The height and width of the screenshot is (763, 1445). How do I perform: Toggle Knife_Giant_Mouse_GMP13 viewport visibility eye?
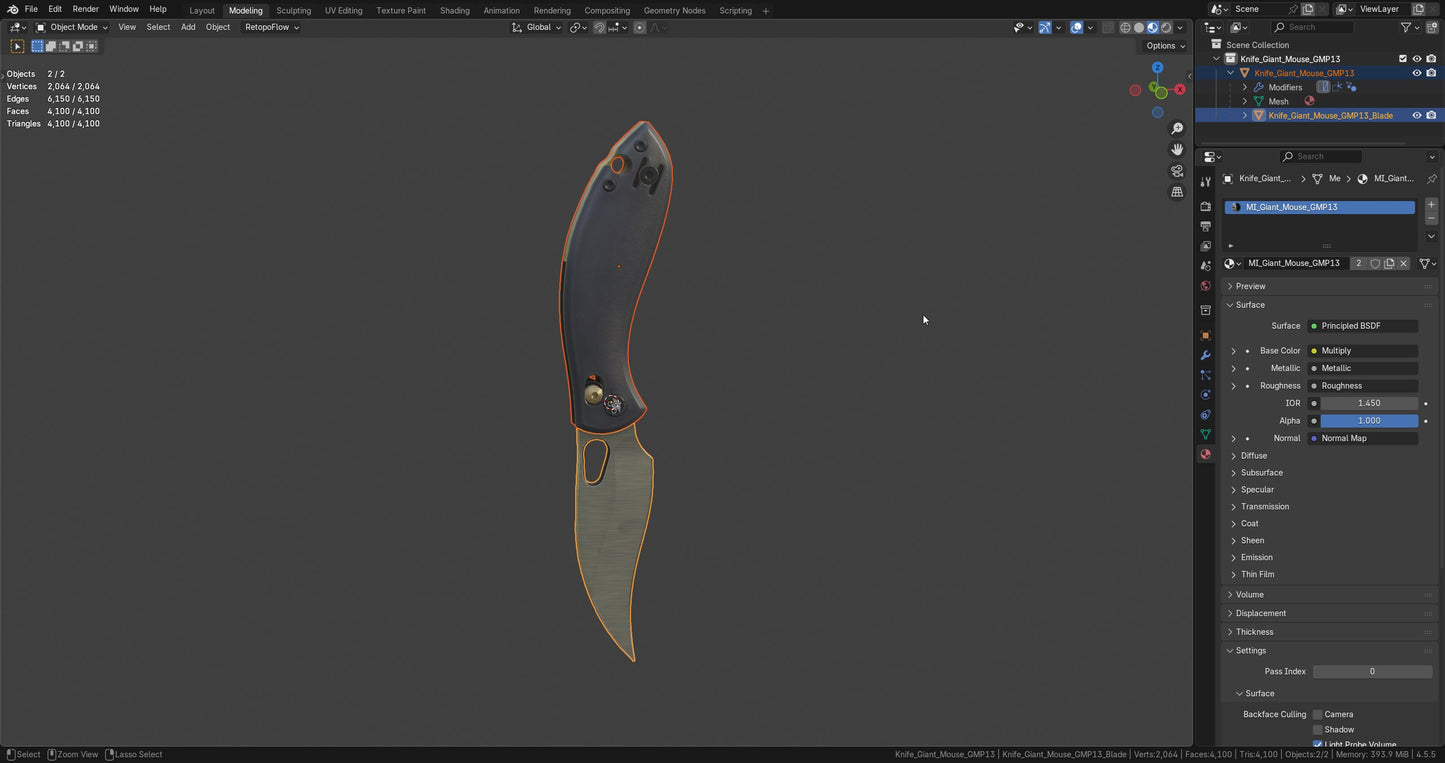[1417, 72]
